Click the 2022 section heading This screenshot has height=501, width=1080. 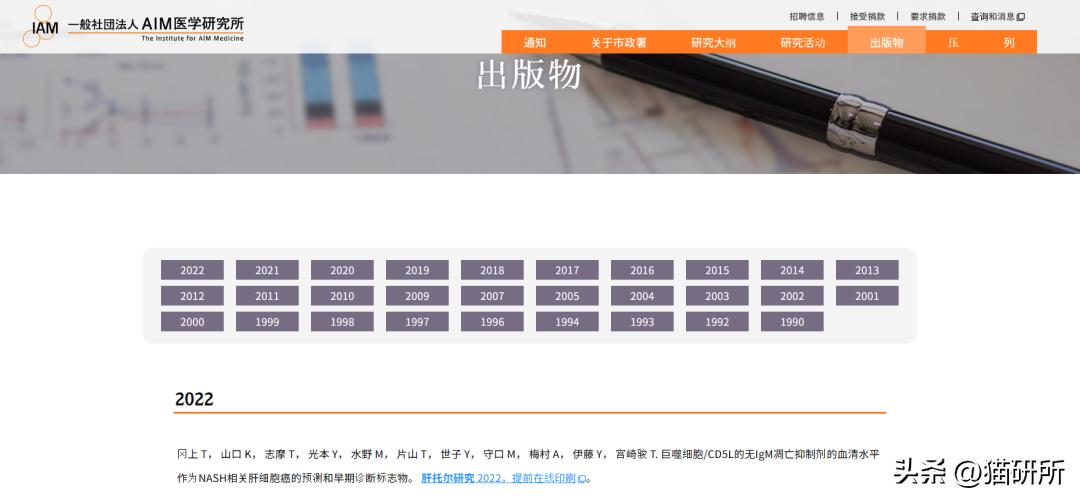(194, 400)
